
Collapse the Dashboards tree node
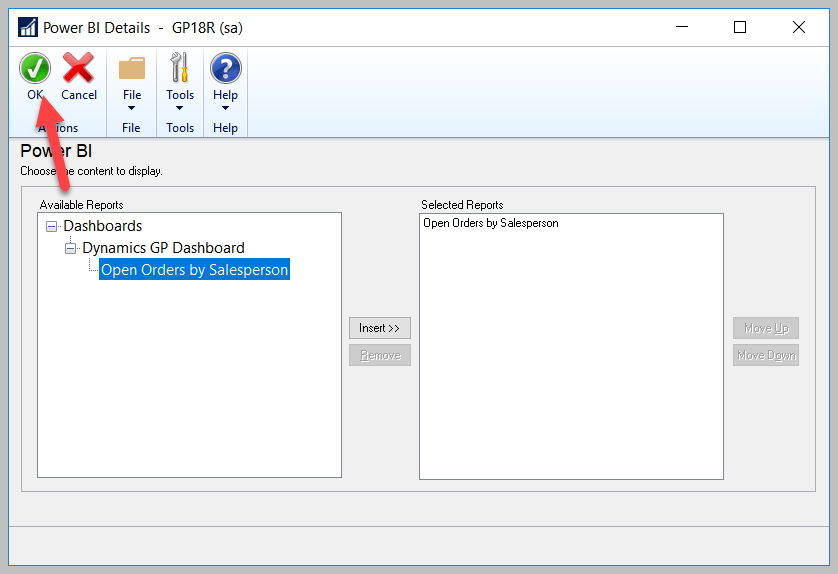[x=51, y=227]
